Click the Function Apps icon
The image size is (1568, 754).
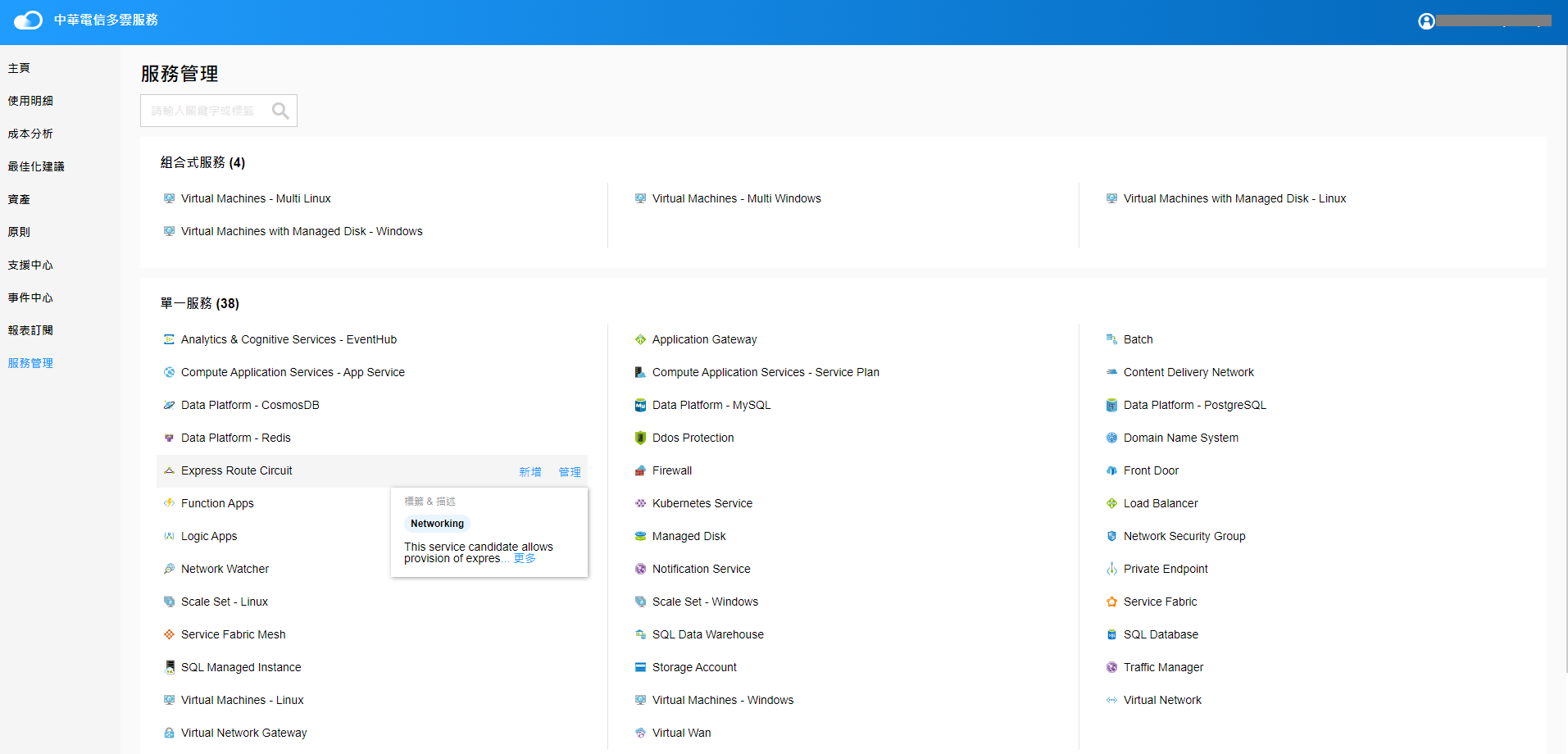169,503
